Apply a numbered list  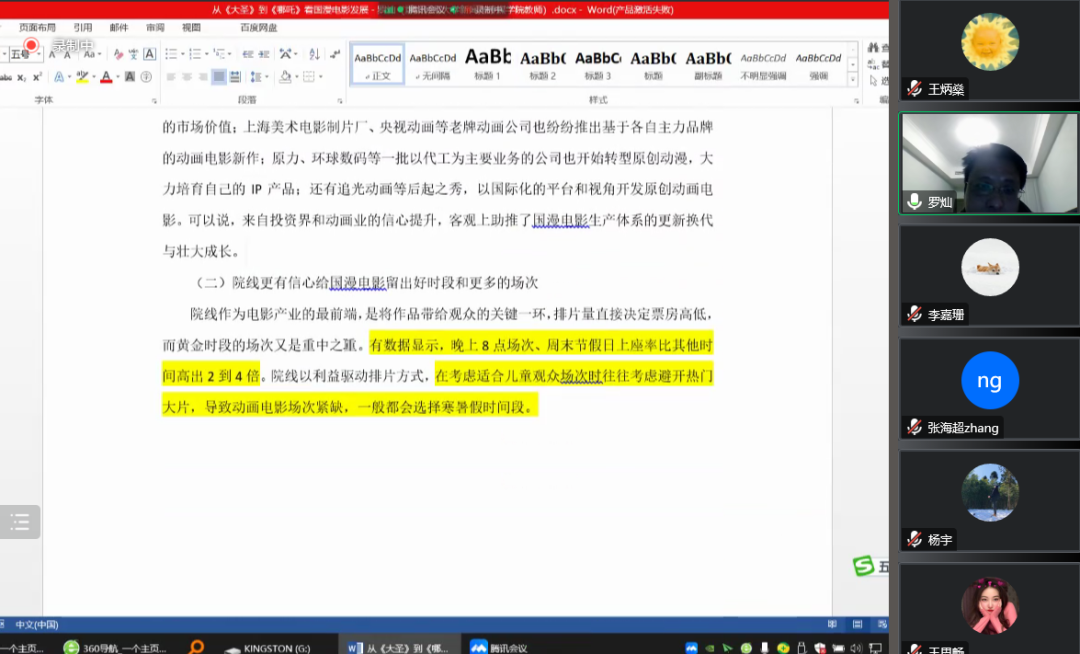195,54
